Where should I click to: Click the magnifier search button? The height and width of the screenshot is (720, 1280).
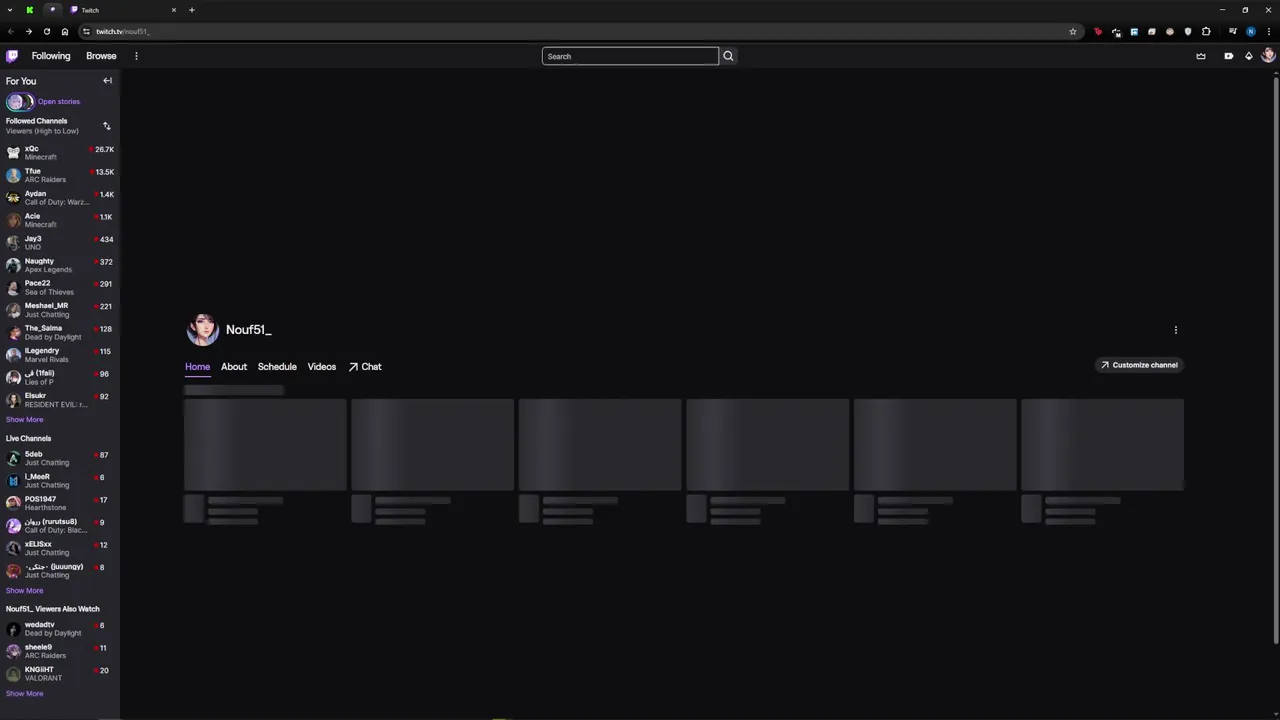pyautogui.click(x=728, y=56)
